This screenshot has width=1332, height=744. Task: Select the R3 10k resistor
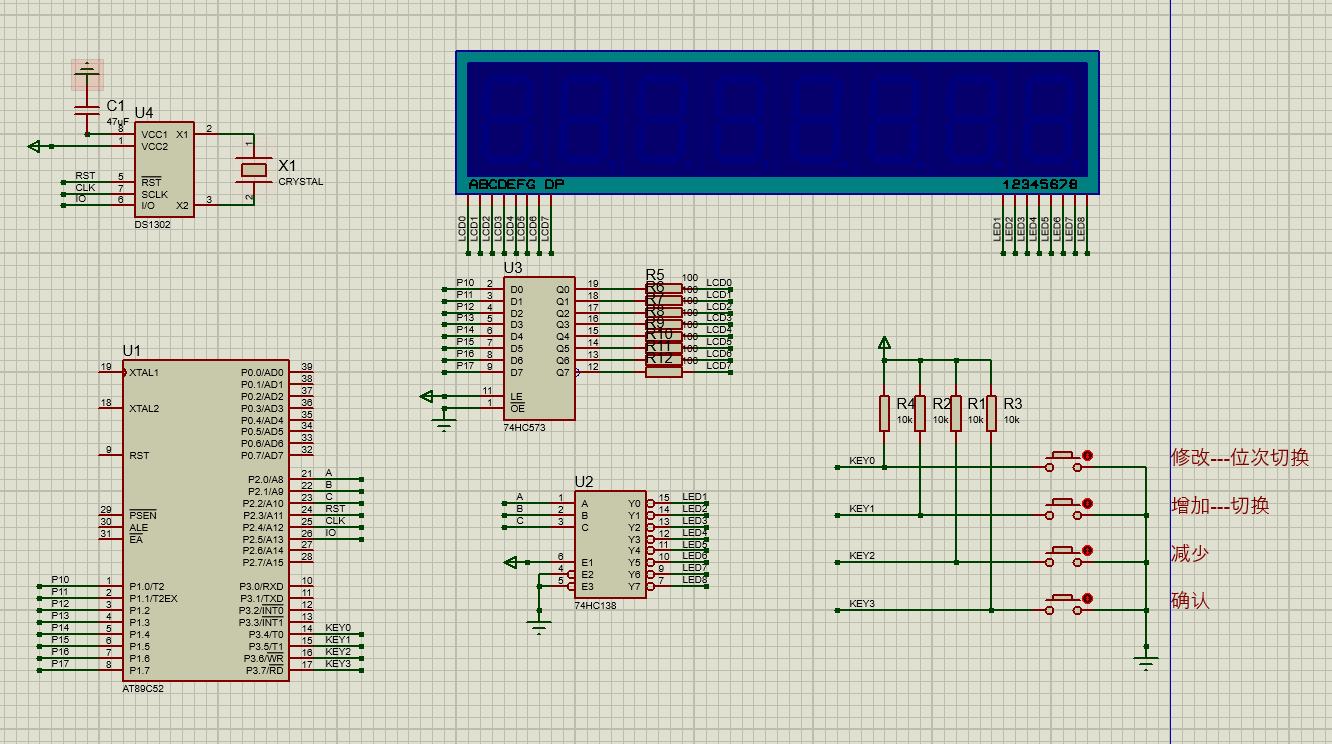991,413
